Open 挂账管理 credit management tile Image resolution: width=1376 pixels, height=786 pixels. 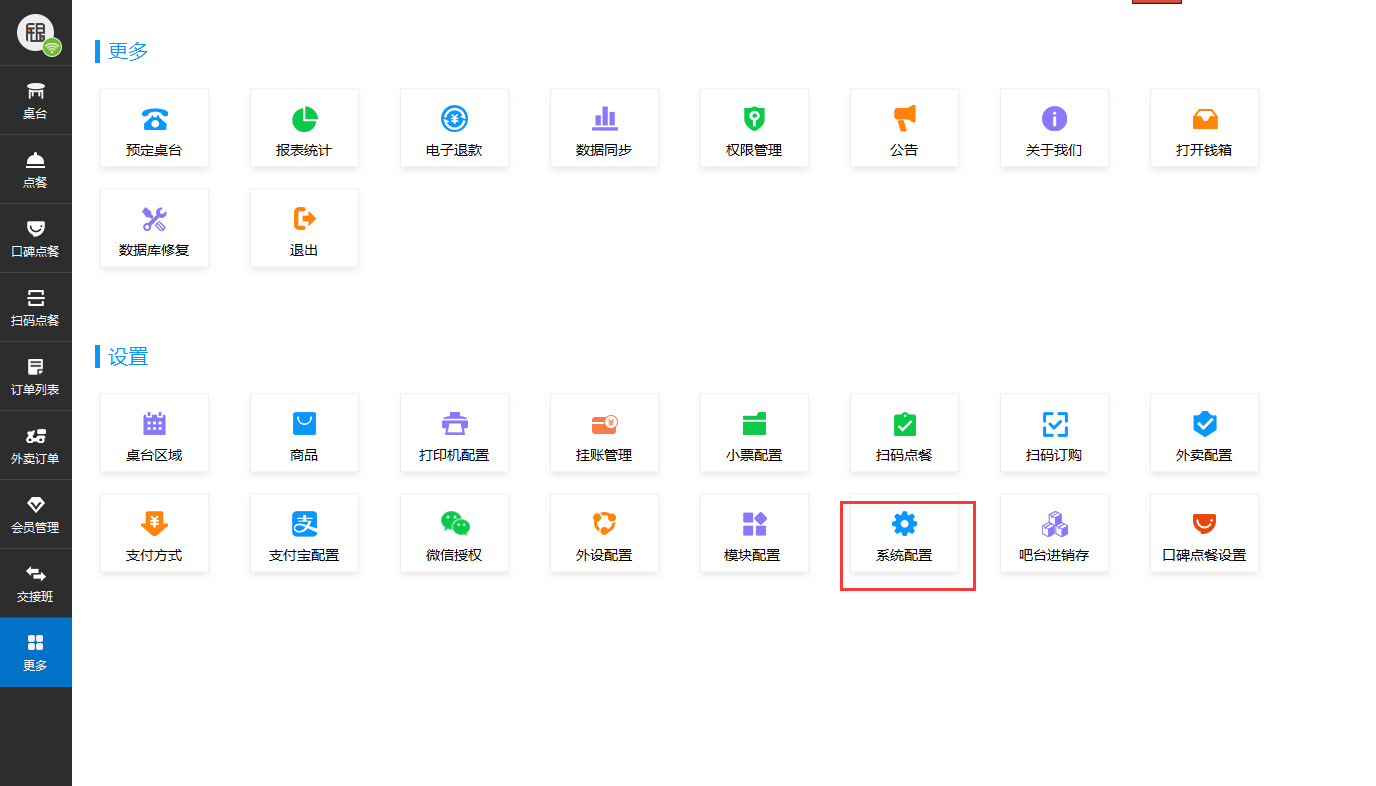click(x=605, y=433)
